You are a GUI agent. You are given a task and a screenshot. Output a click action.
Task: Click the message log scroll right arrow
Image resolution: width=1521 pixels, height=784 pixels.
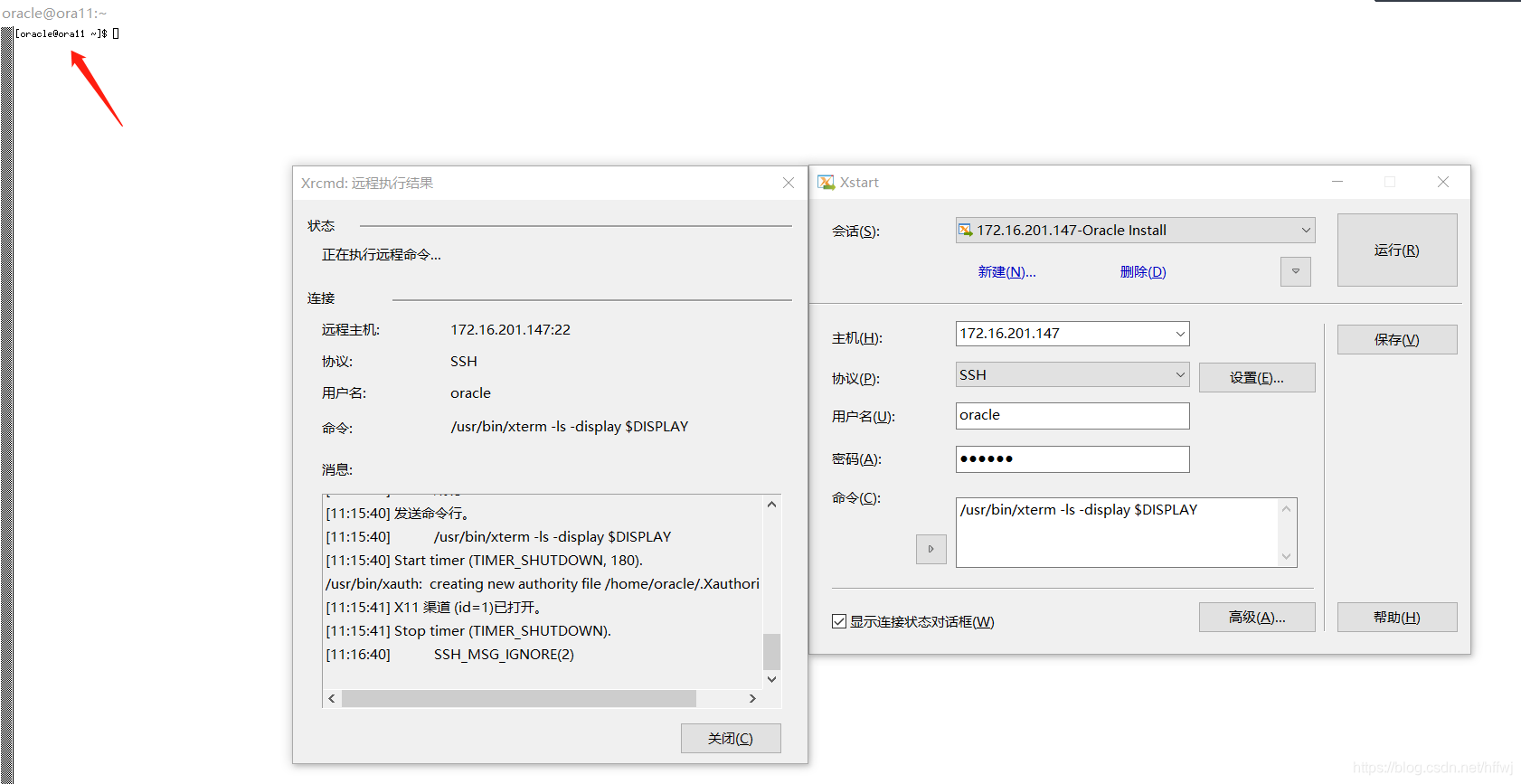tap(752, 698)
